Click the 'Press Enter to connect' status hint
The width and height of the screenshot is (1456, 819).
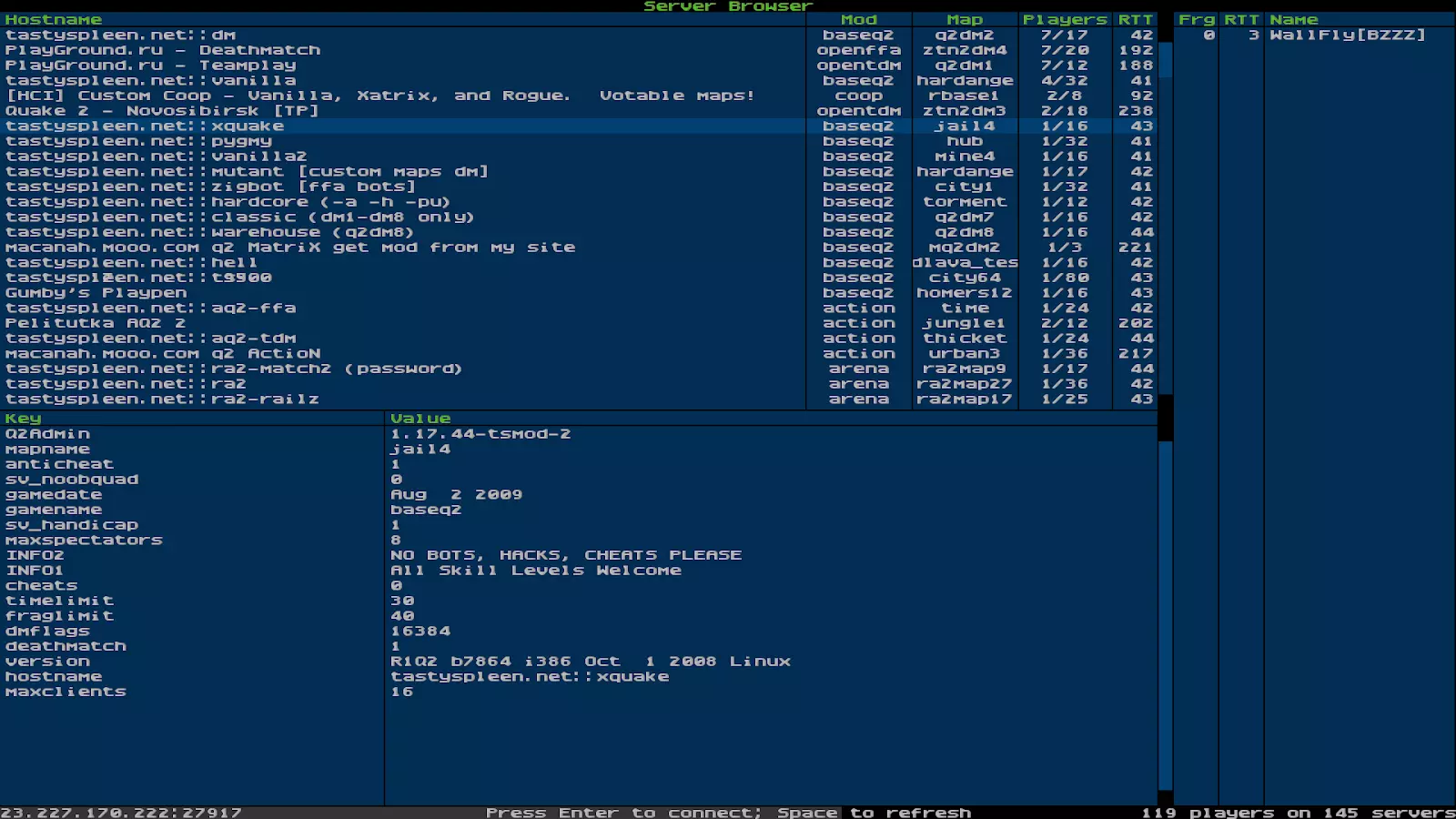tap(623, 813)
